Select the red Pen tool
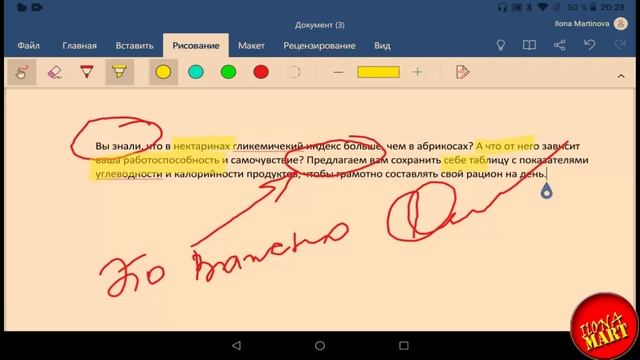Screen dimensions: 640x360 (x=87, y=72)
